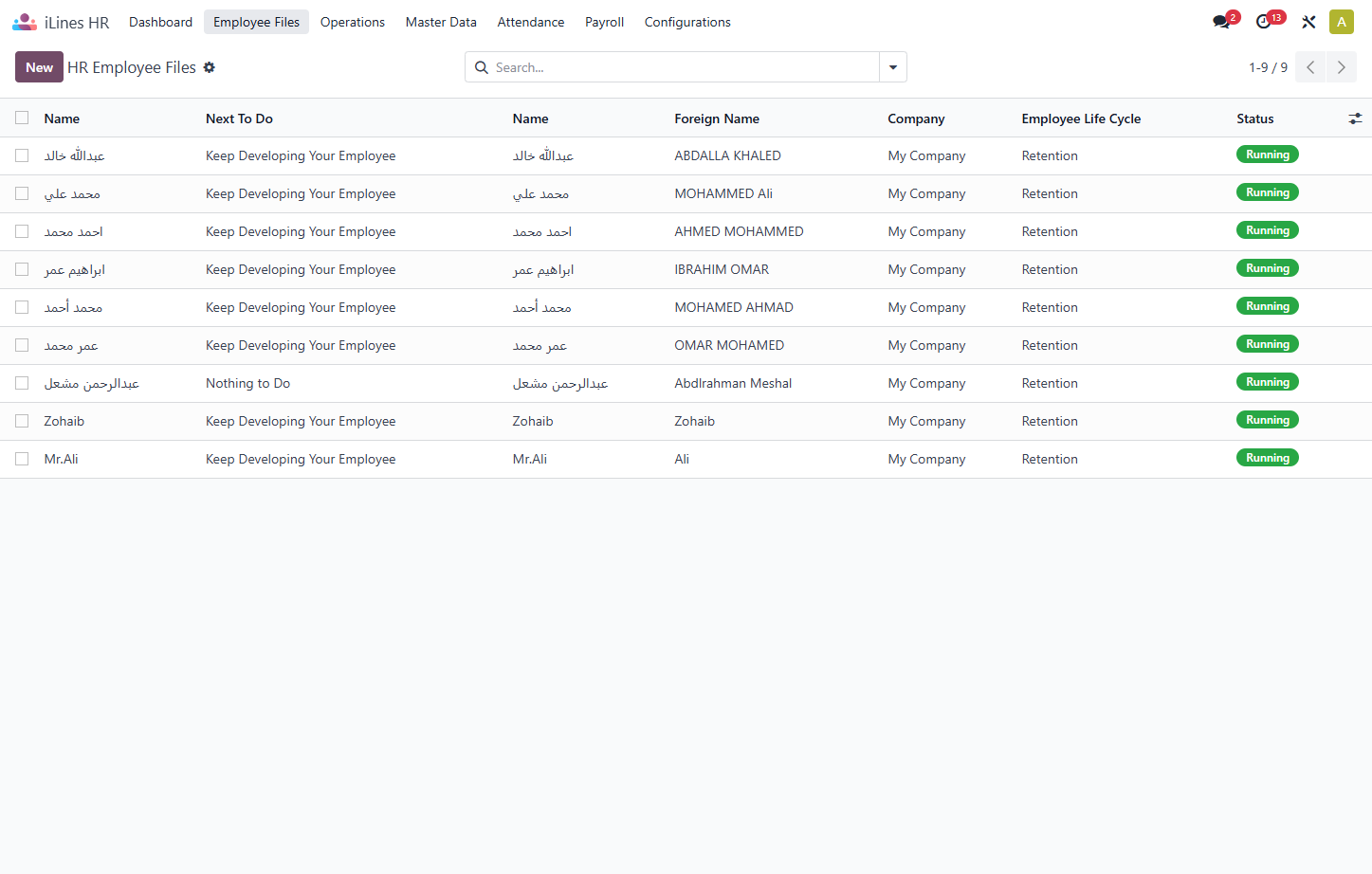The width and height of the screenshot is (1372, 874).
Task: Go to the next page arrow
Action: (x=1341, y=67)
